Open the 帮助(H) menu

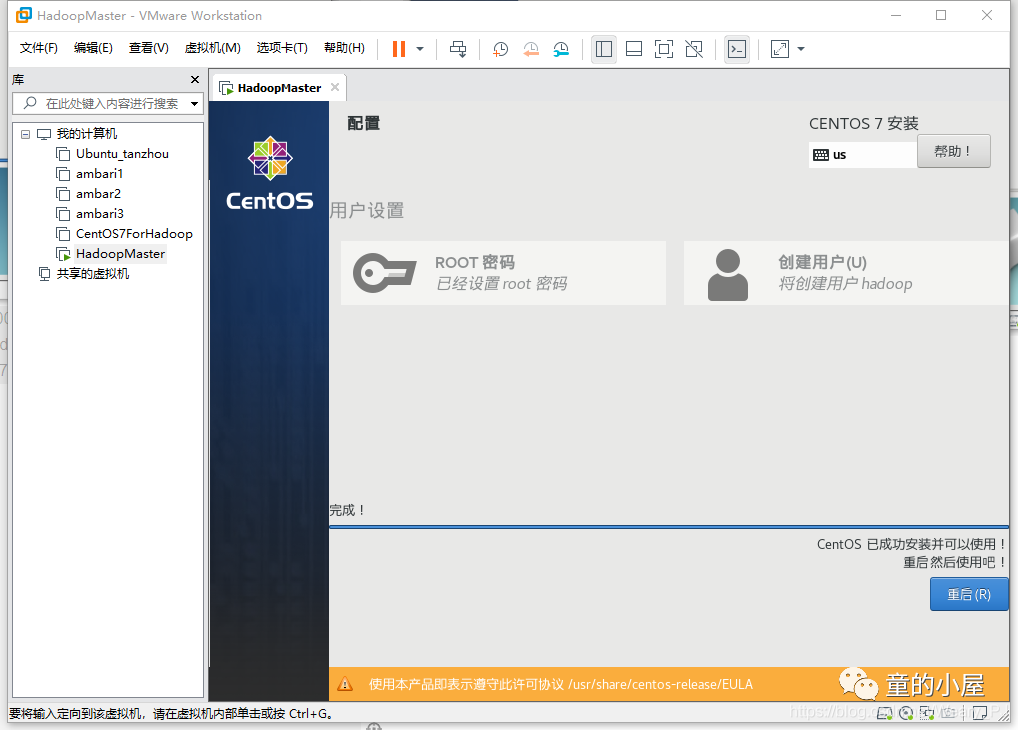pyautogui.click(x=344, y=48)
